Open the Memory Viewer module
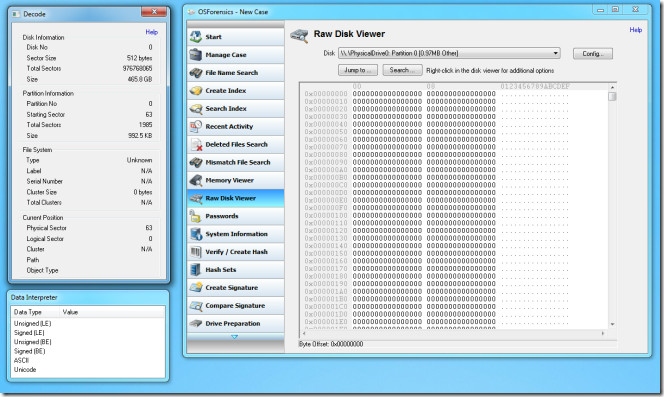The width and height of the screenshot is (664, 397). [235, 180]
